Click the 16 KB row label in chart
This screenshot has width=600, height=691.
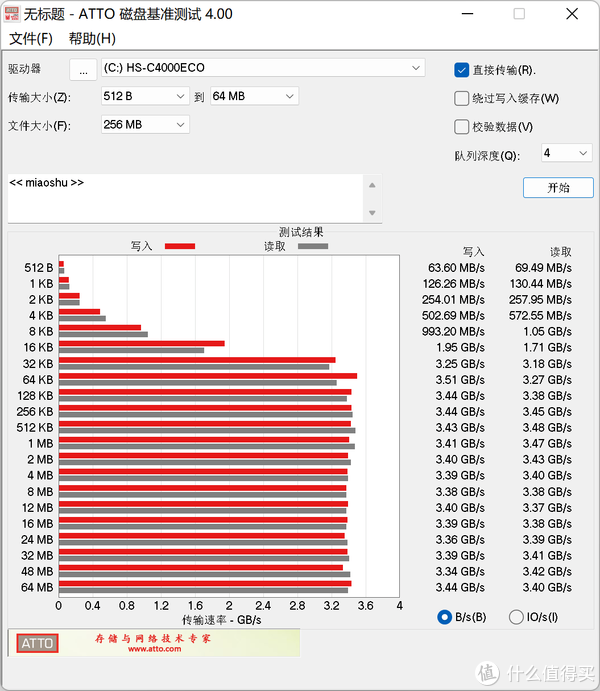coord(38,348)
